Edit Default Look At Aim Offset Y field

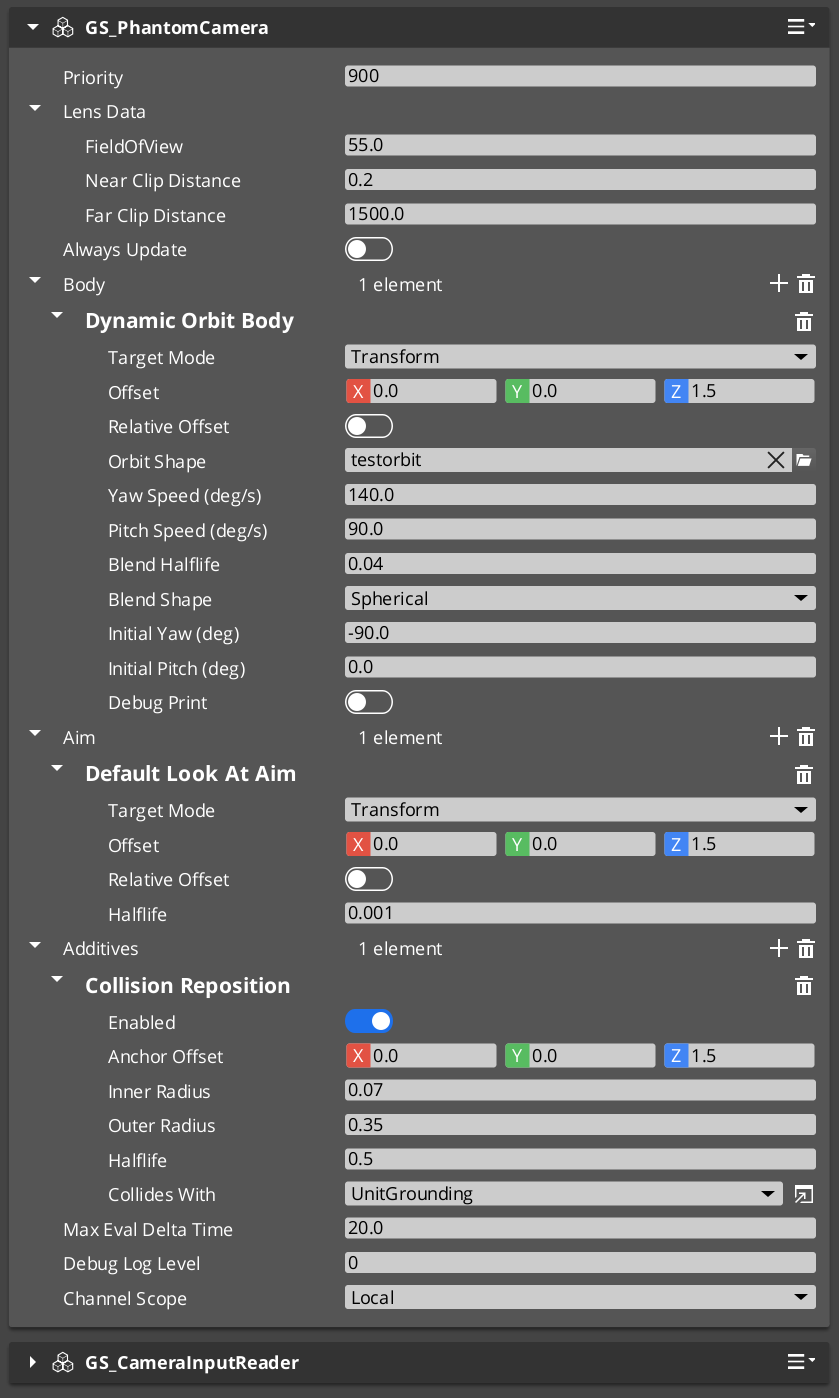click(x=592, y=844)
